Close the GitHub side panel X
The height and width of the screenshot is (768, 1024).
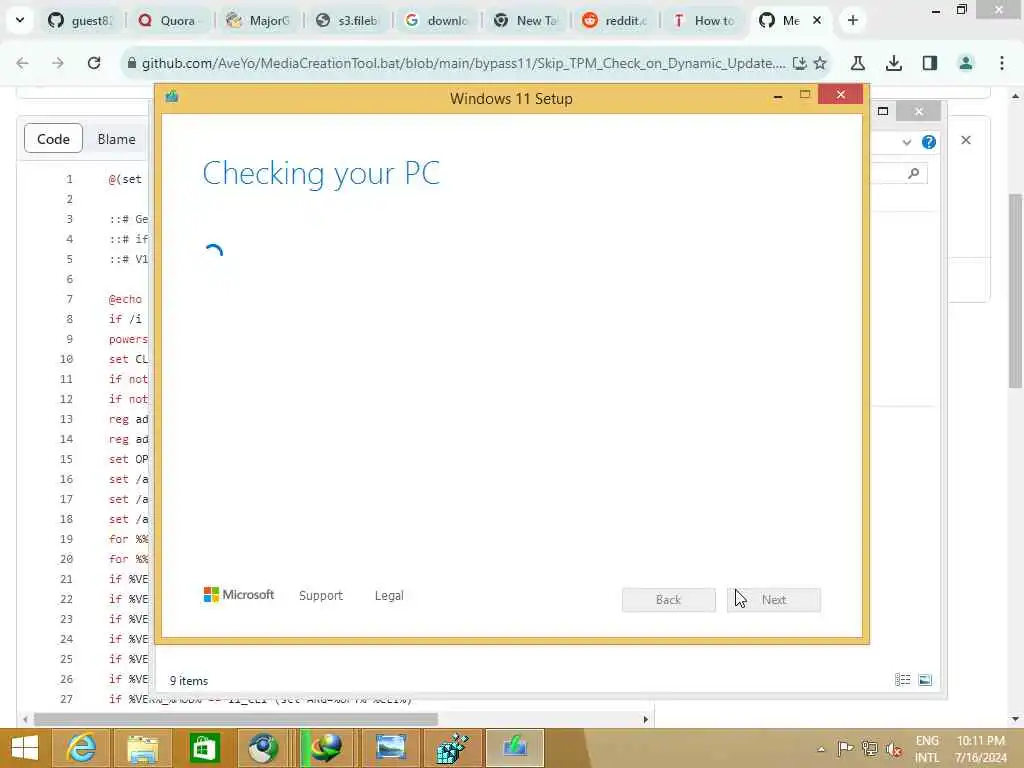coord(966,140)
